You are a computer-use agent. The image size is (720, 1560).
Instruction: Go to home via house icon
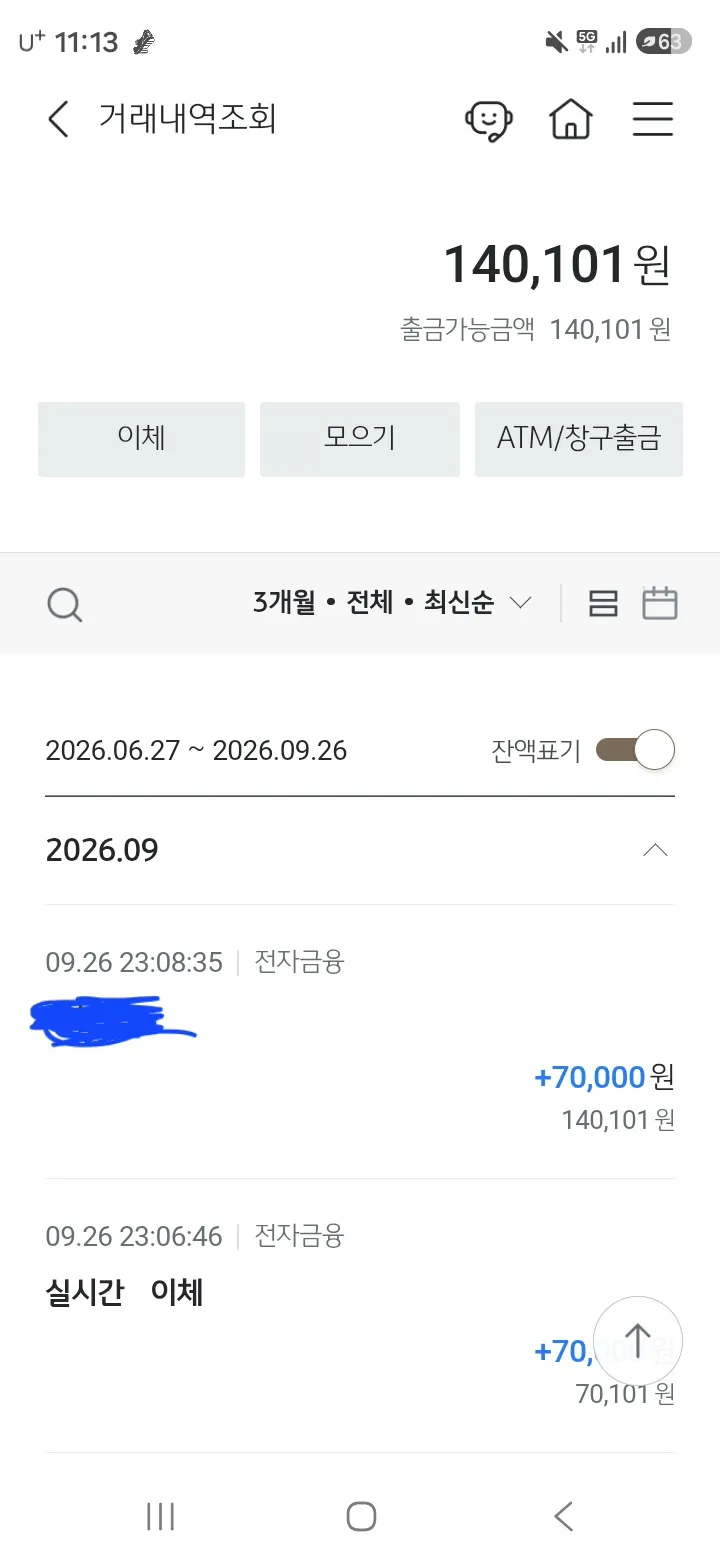point(571,119)
